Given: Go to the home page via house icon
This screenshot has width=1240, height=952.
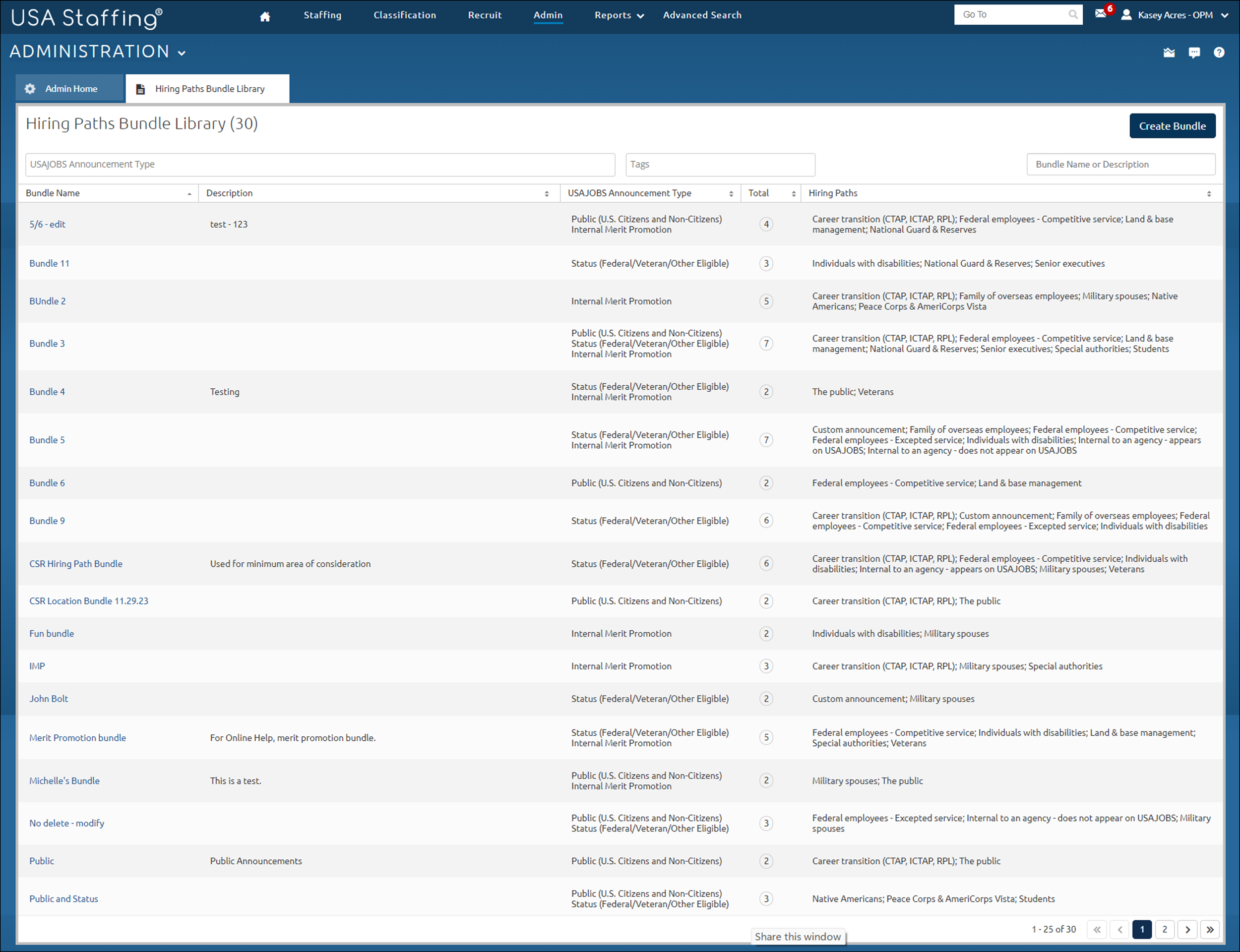Looking at the screenshot, I should [265, 16].
